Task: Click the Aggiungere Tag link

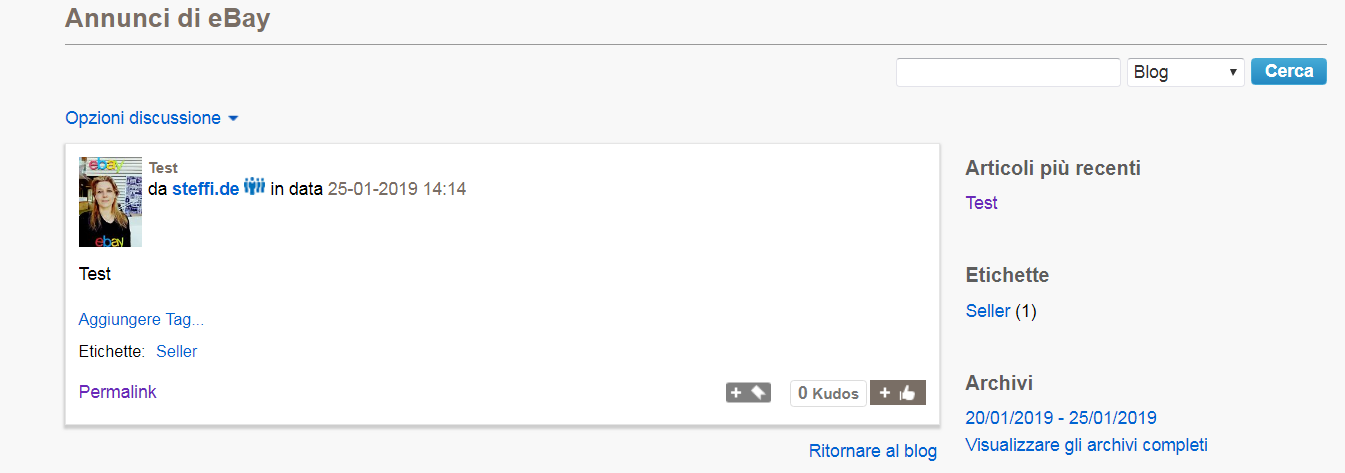Action: coord(141,320)
